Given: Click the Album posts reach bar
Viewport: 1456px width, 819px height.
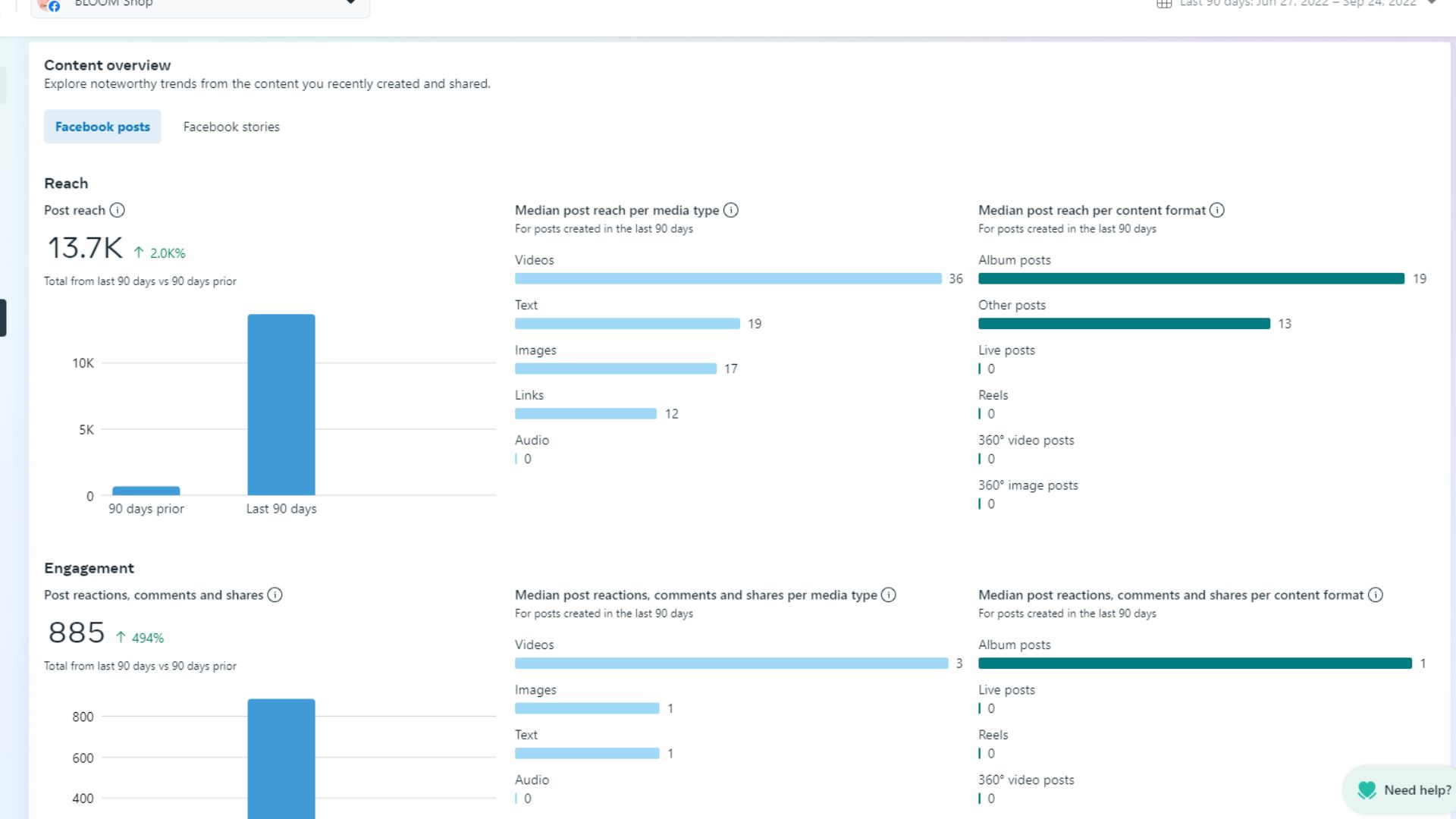Looking at the screenshot, I should (x=1191, y=278).
